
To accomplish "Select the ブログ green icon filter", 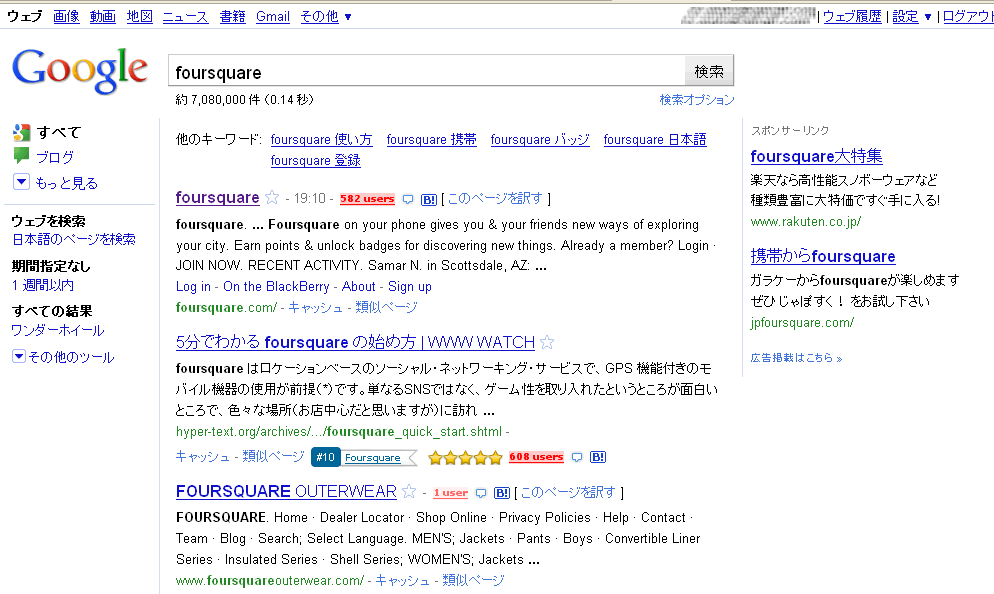I will tap(21, 156).
